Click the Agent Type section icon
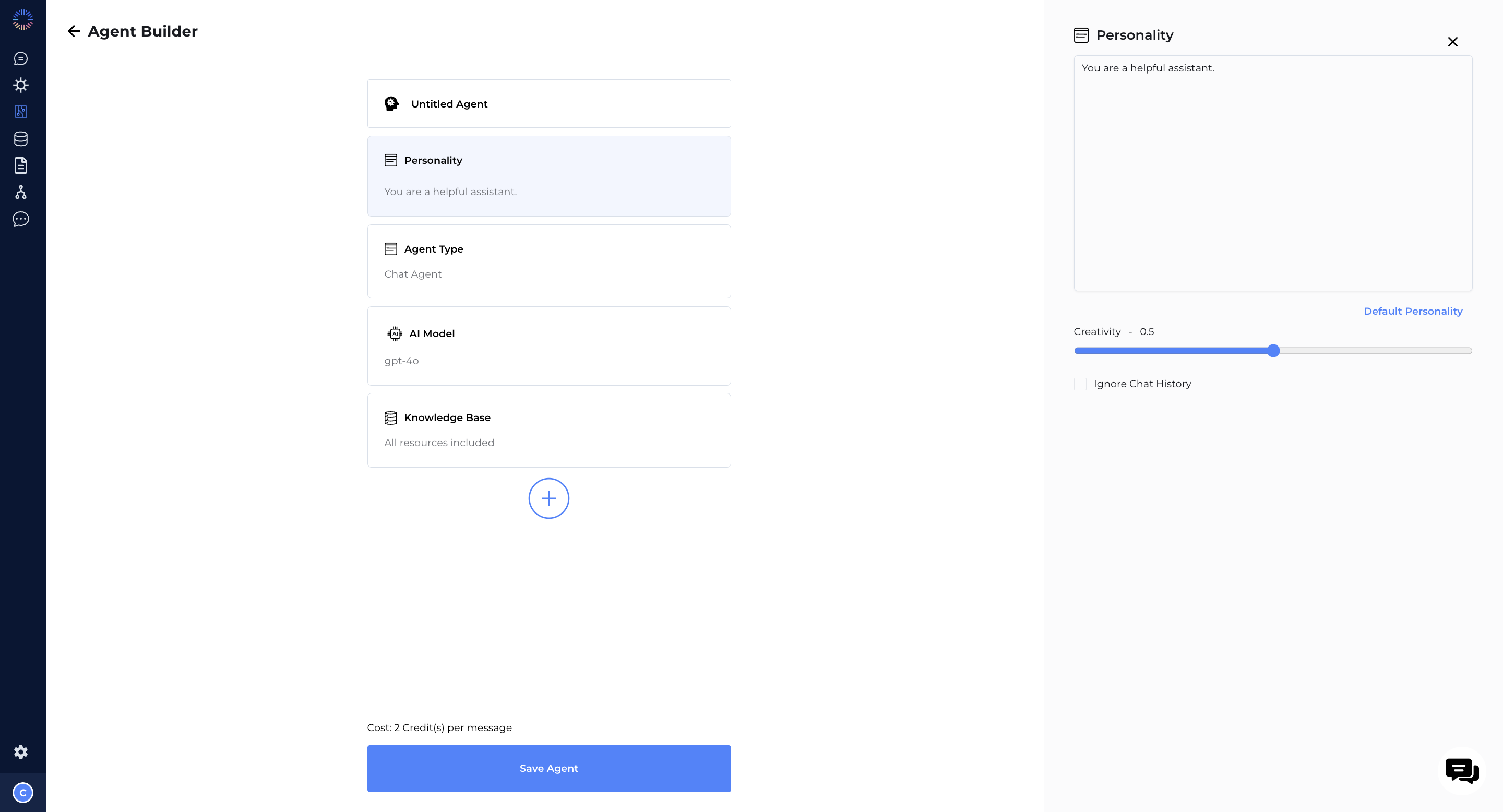This screenshot has height=812, width=1503. [x=390, y=248]
